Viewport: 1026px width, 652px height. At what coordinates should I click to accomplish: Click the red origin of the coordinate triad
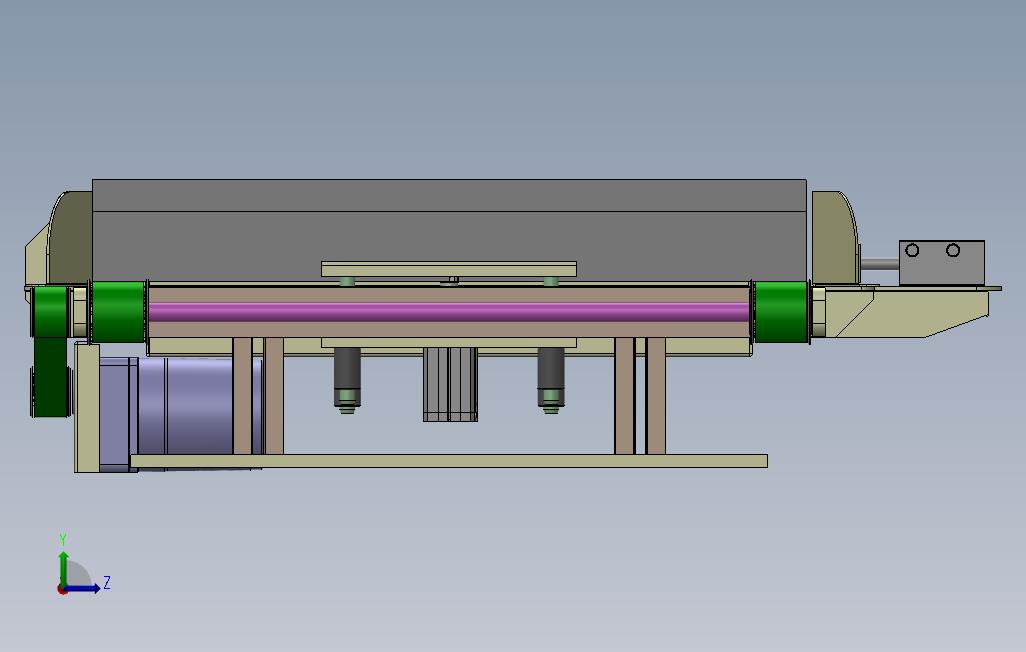(x=62, y=589)
